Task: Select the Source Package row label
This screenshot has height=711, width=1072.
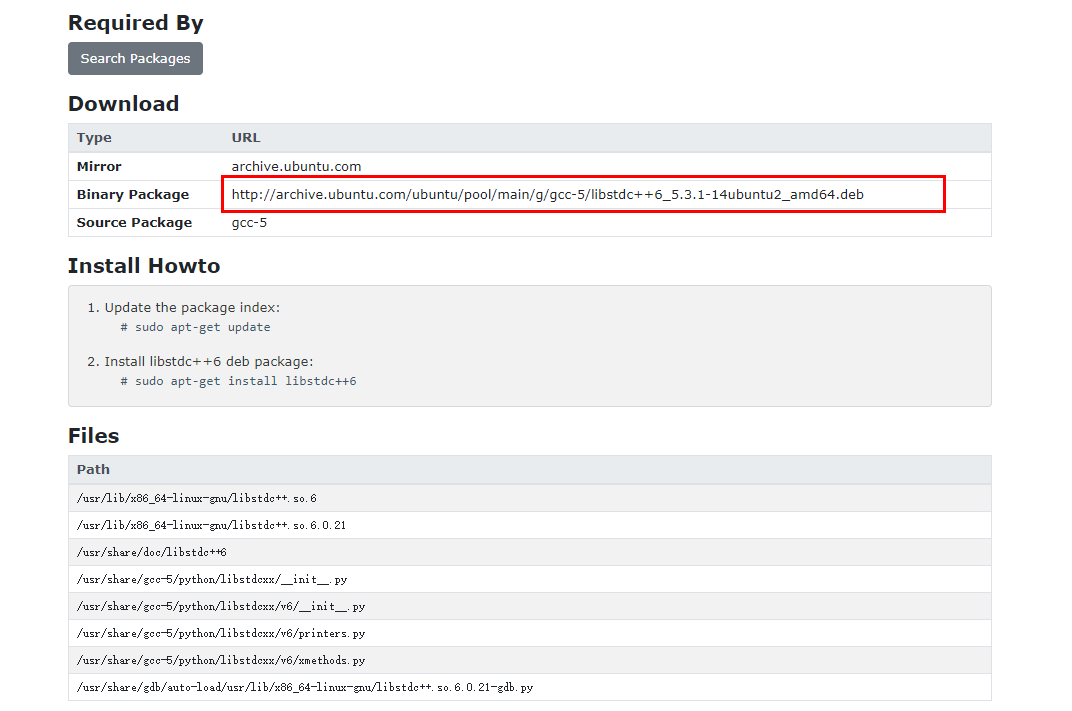Action: click(135, 223)
